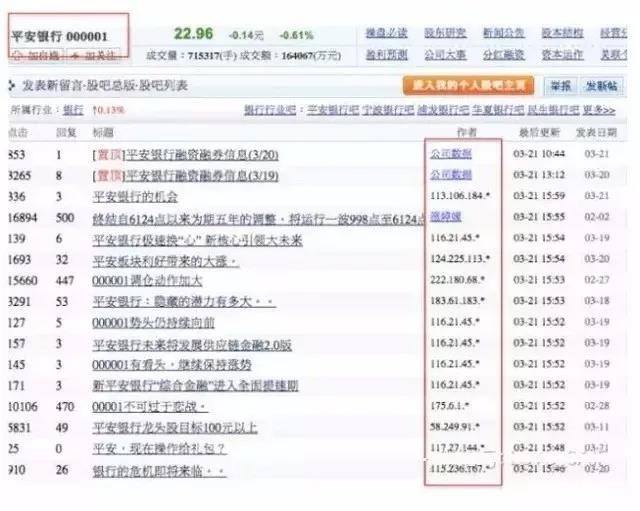Open the thread 平安银行极速换"心" 新核心引领大未来
Screen dimensions: 640x511
(198, 240)
